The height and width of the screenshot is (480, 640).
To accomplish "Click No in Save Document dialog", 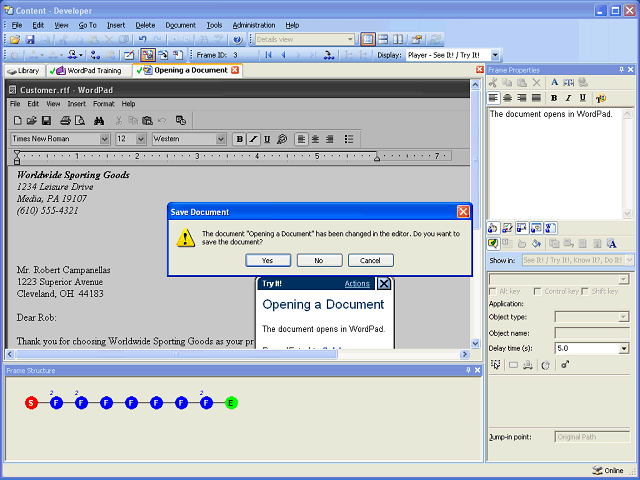I will coord(319,260).
